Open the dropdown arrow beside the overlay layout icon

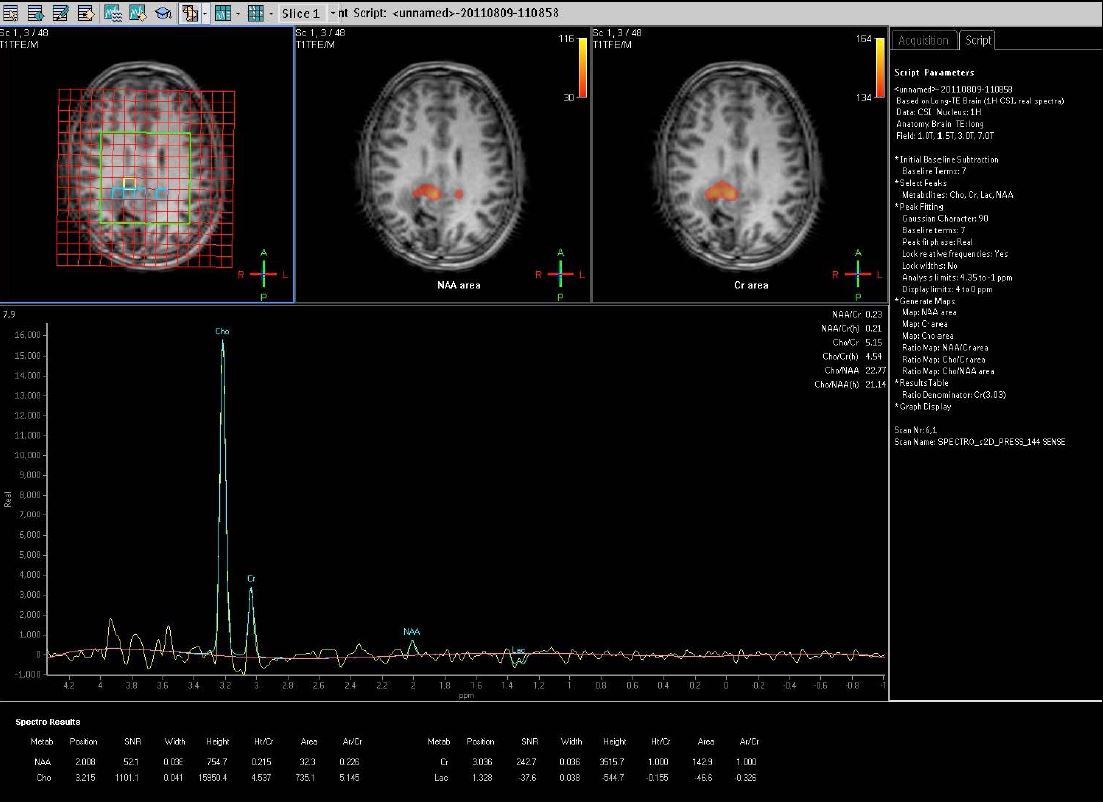pyautogui.click(x=204, y=13)
